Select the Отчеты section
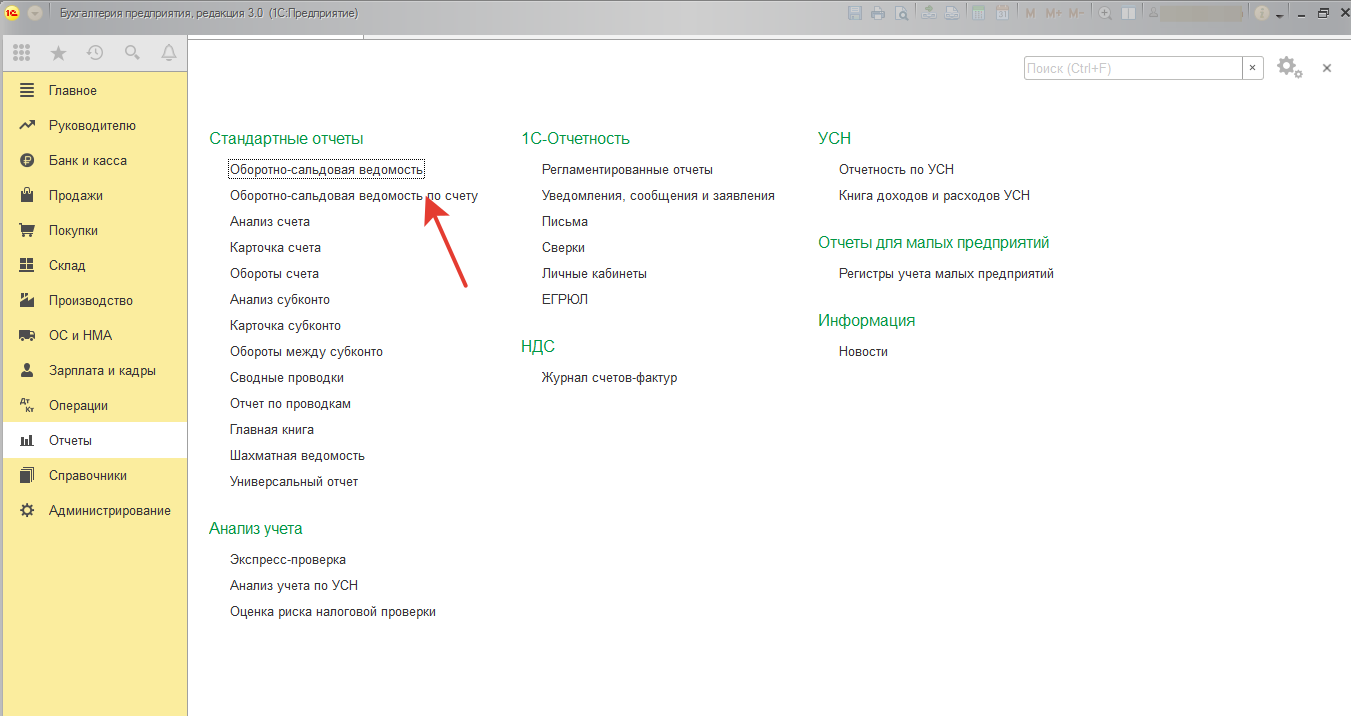The image size is (1351, 716). (94, 440)
